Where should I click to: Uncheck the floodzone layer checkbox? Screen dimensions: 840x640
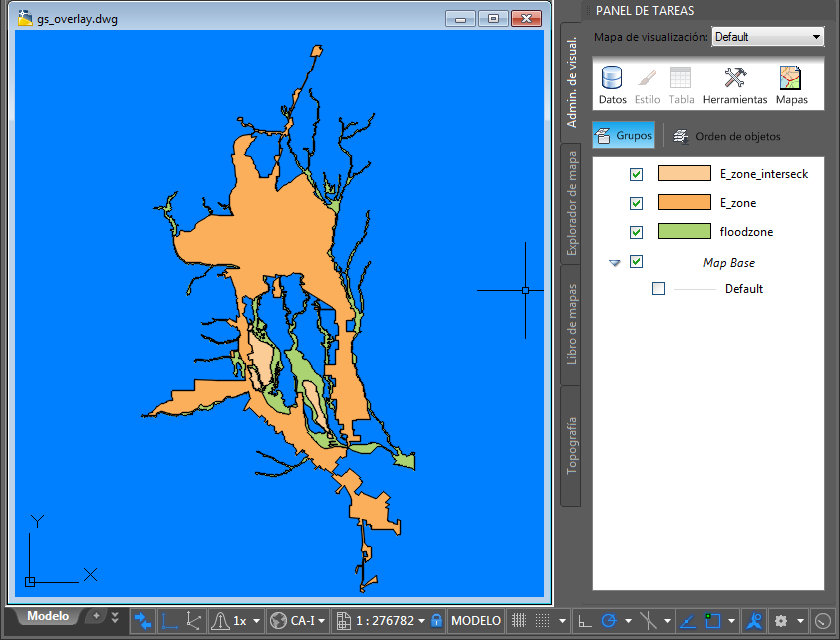tap(636, 232)
